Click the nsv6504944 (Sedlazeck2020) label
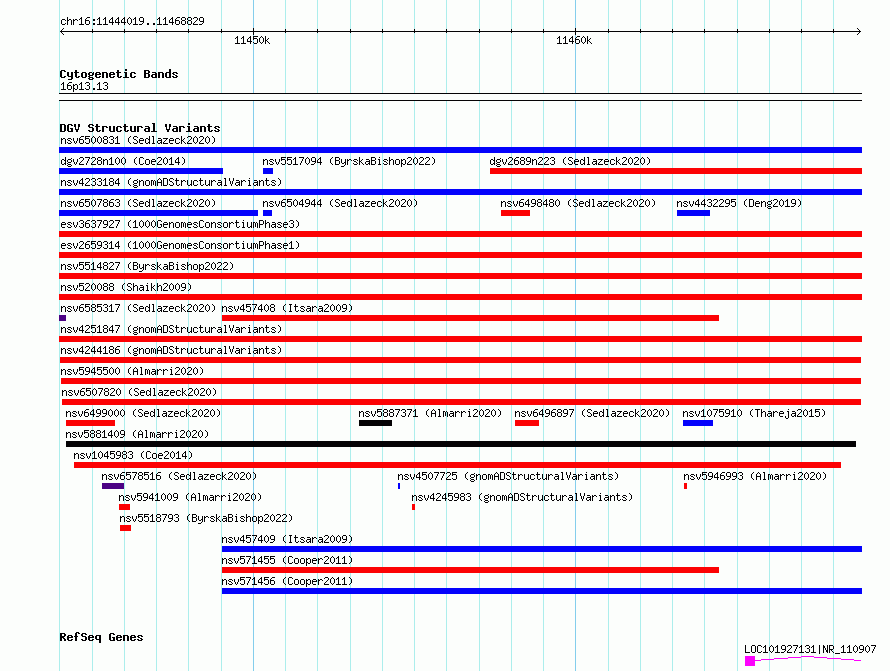This screenshot has width=890, height=671. 340,203
